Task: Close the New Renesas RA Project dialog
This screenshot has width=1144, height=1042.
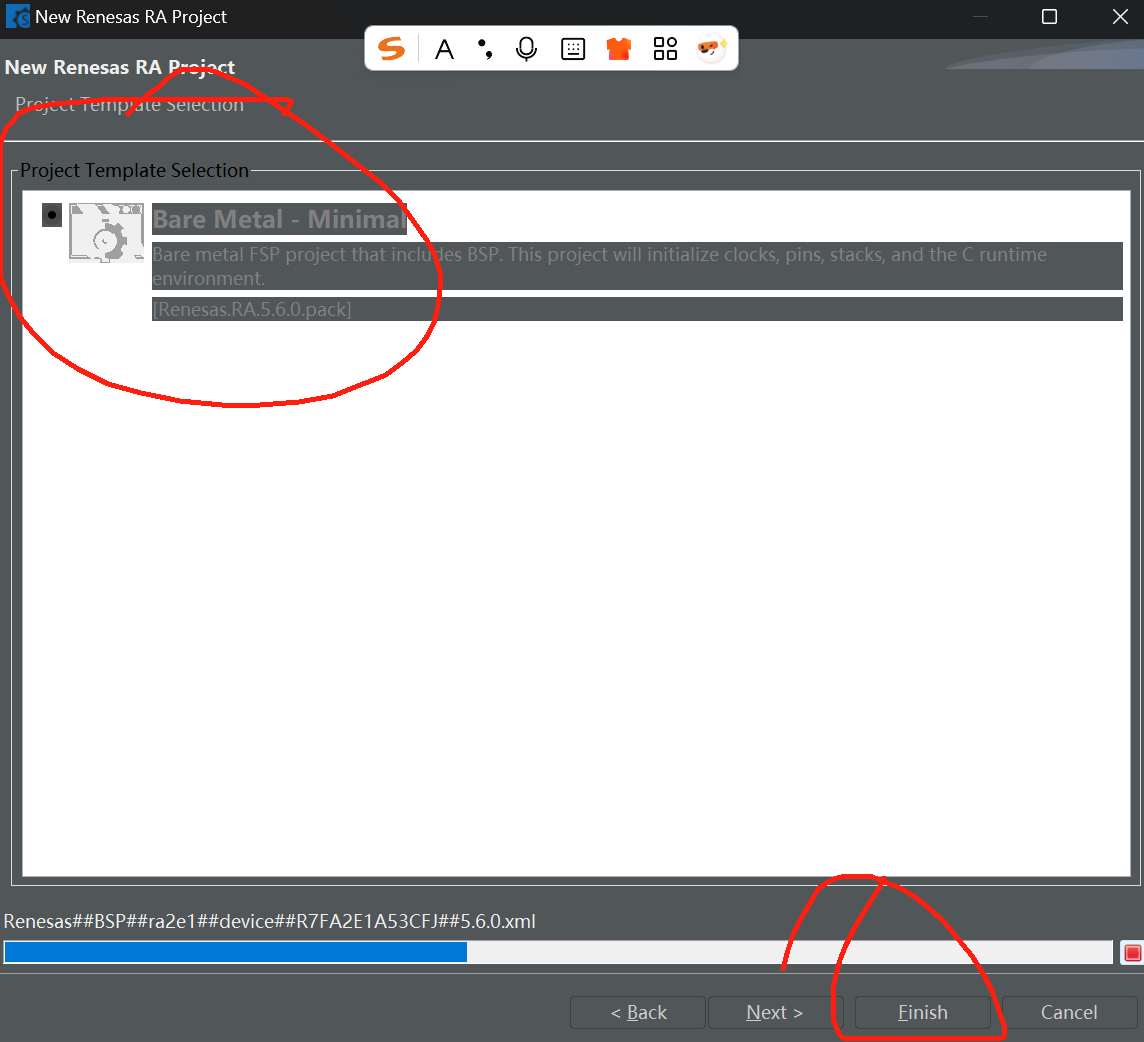Action: 1121,17
